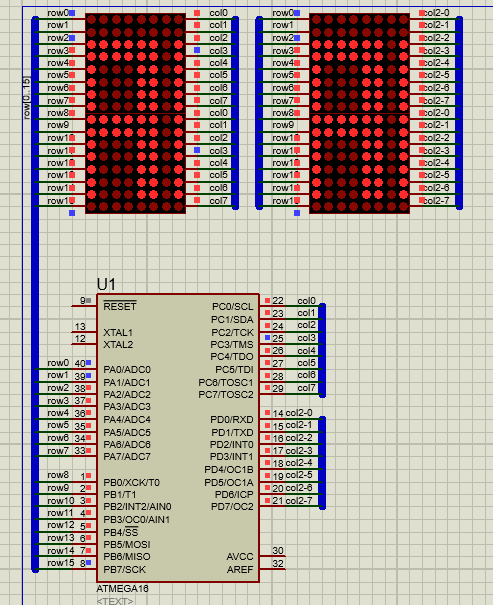This screenshot has width=493, height=605.
Task: Click the row12 net label at pin 5
Action: [61, 525]
